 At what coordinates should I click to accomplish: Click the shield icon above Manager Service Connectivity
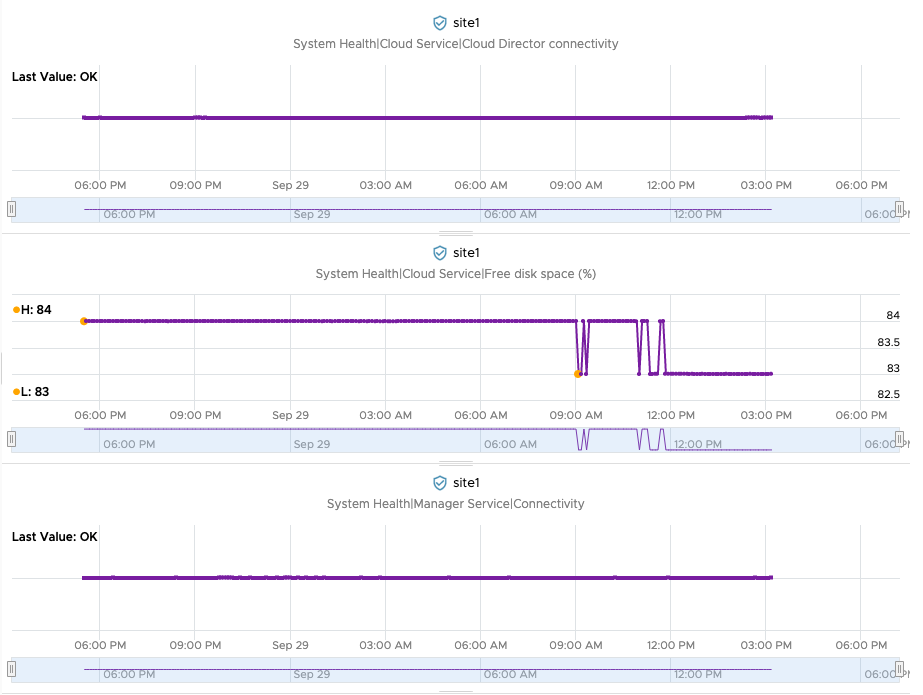439,483
